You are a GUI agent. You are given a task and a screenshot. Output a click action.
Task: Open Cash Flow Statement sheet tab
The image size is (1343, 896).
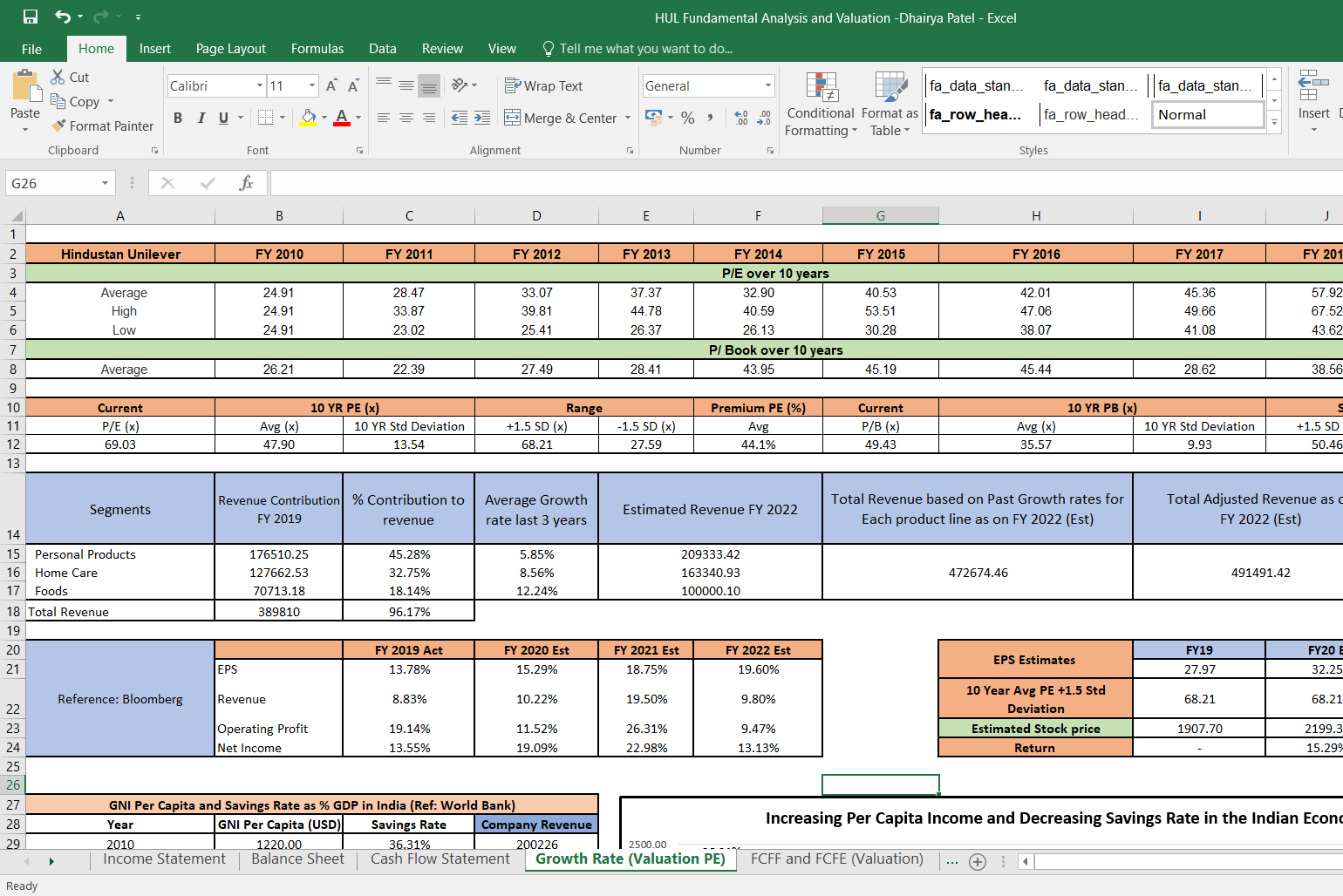click(440, 859)
